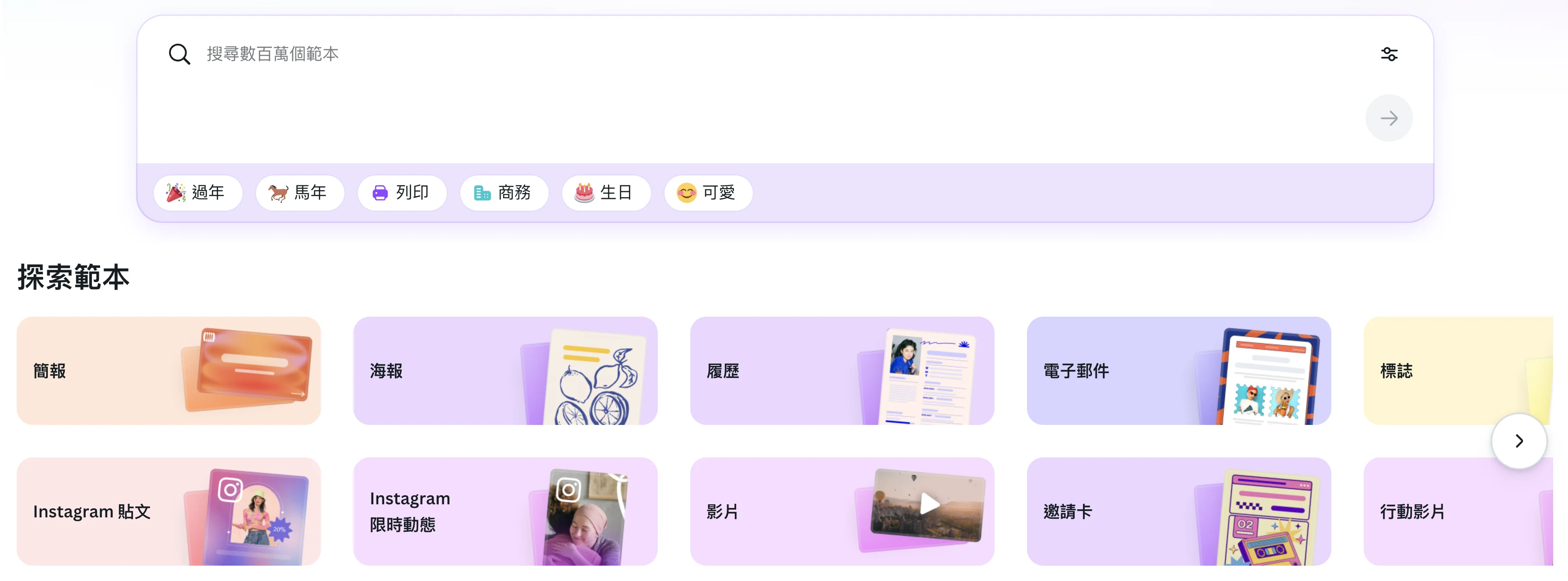Screen dimensions: 1568x581
Task: Click the printer icon on 列印 chip
Action: 381,193
